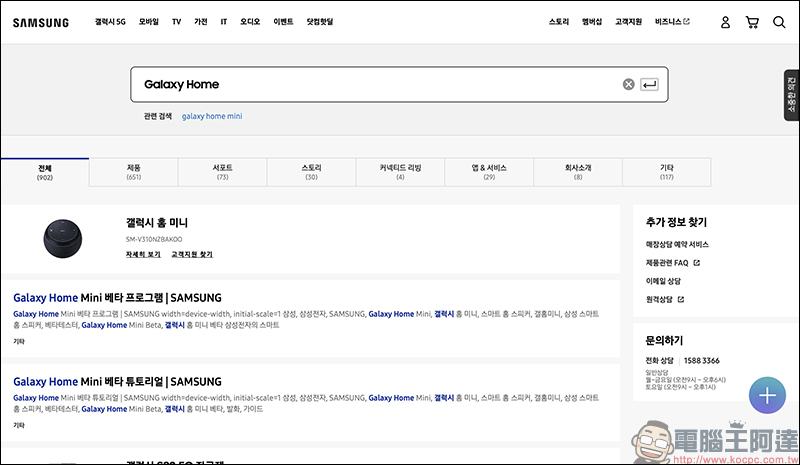Switch to the 기타 (117) tab
The width and height of the screenshot is (800, 465).
[x=666, y=173]
